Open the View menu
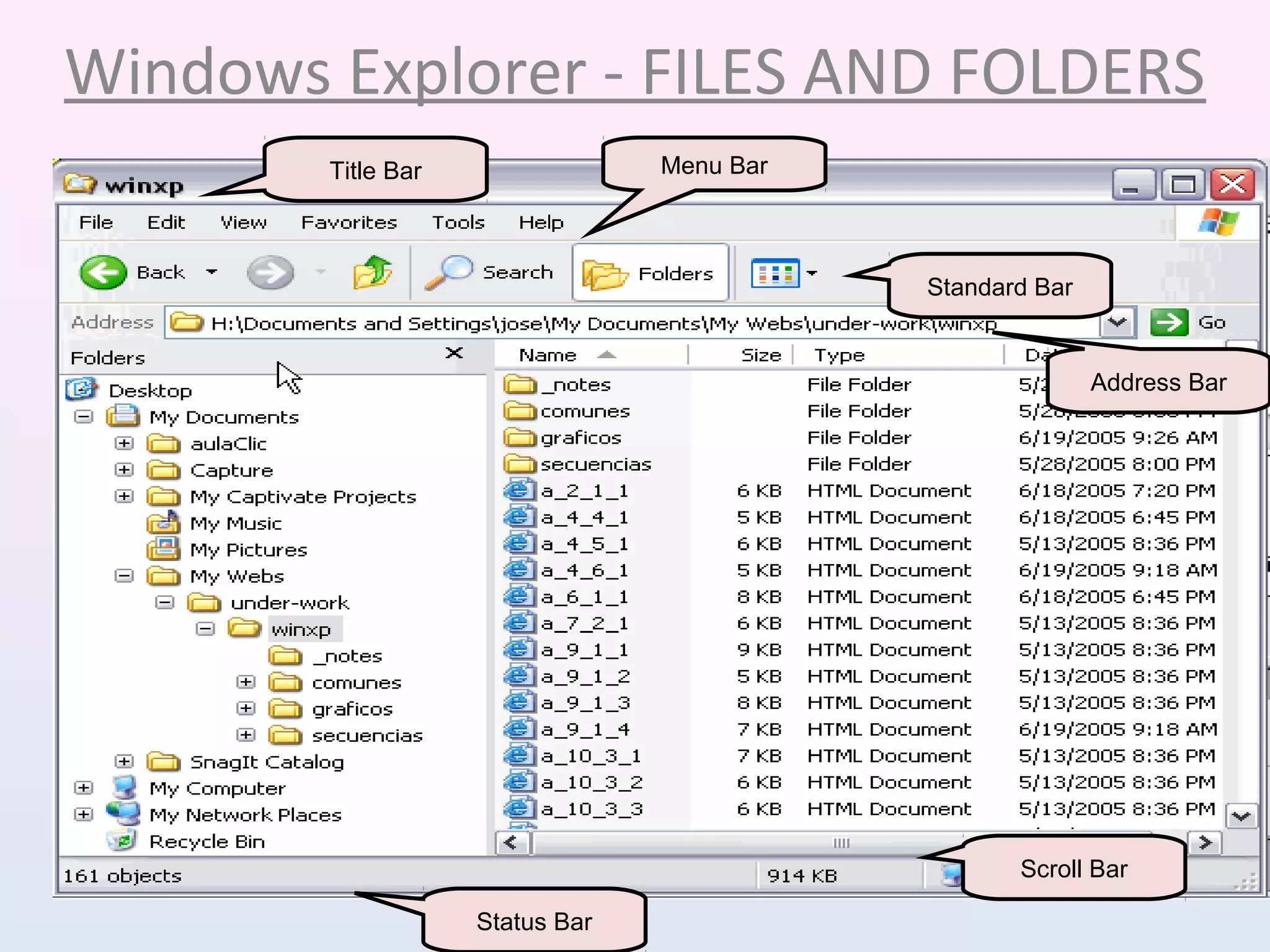This screenshot has width=1270, height=952. pos(244,223)
